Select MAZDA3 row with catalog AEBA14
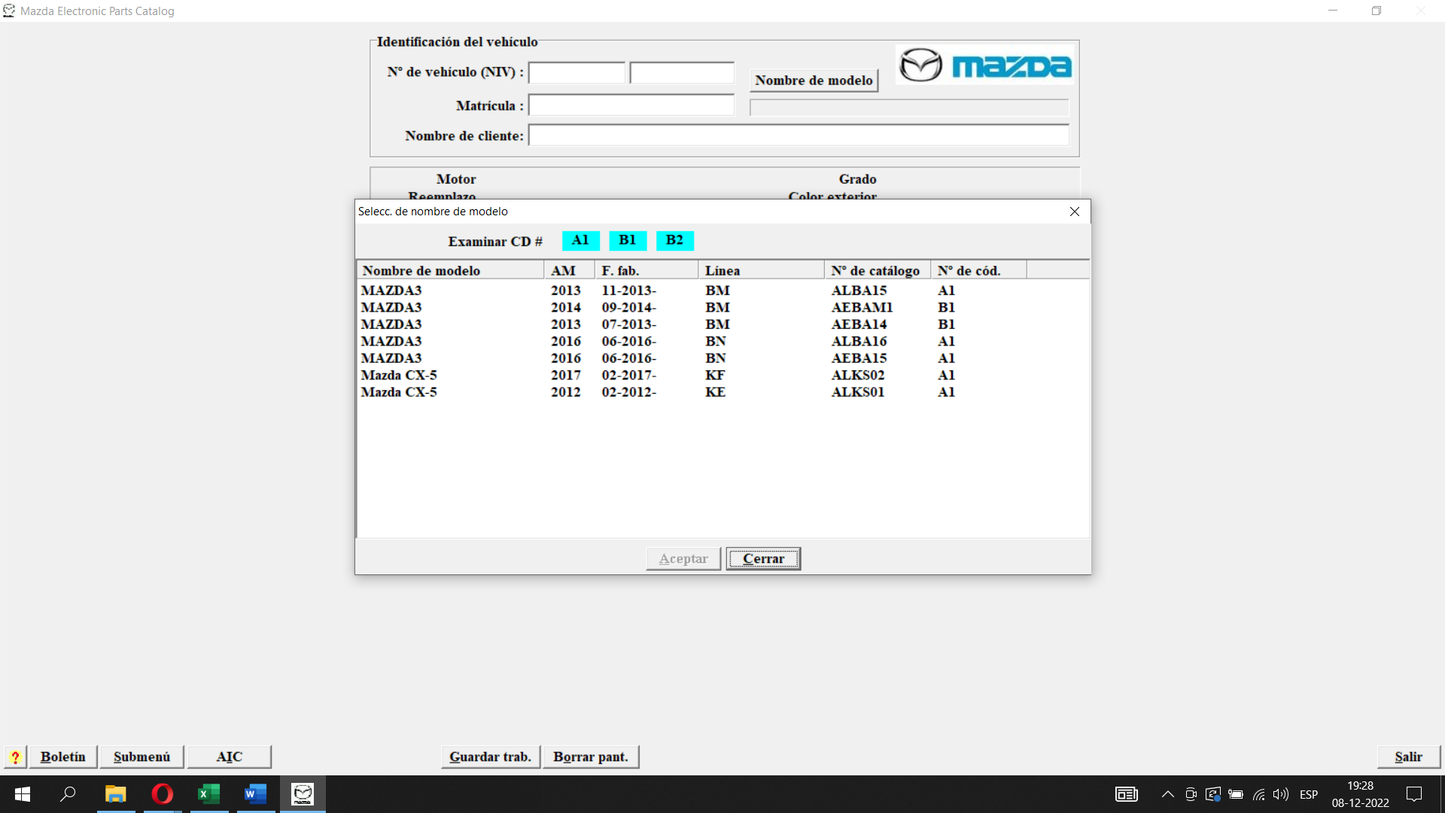The height and width of the screenshot is (813, 1445). click(722, 325)
